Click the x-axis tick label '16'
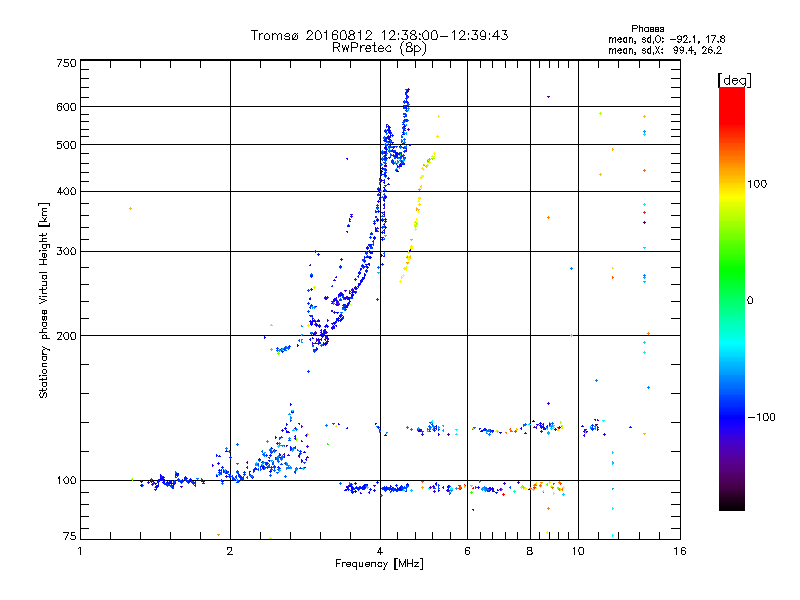This screenshot has width=800, height=600. point(680,551)
